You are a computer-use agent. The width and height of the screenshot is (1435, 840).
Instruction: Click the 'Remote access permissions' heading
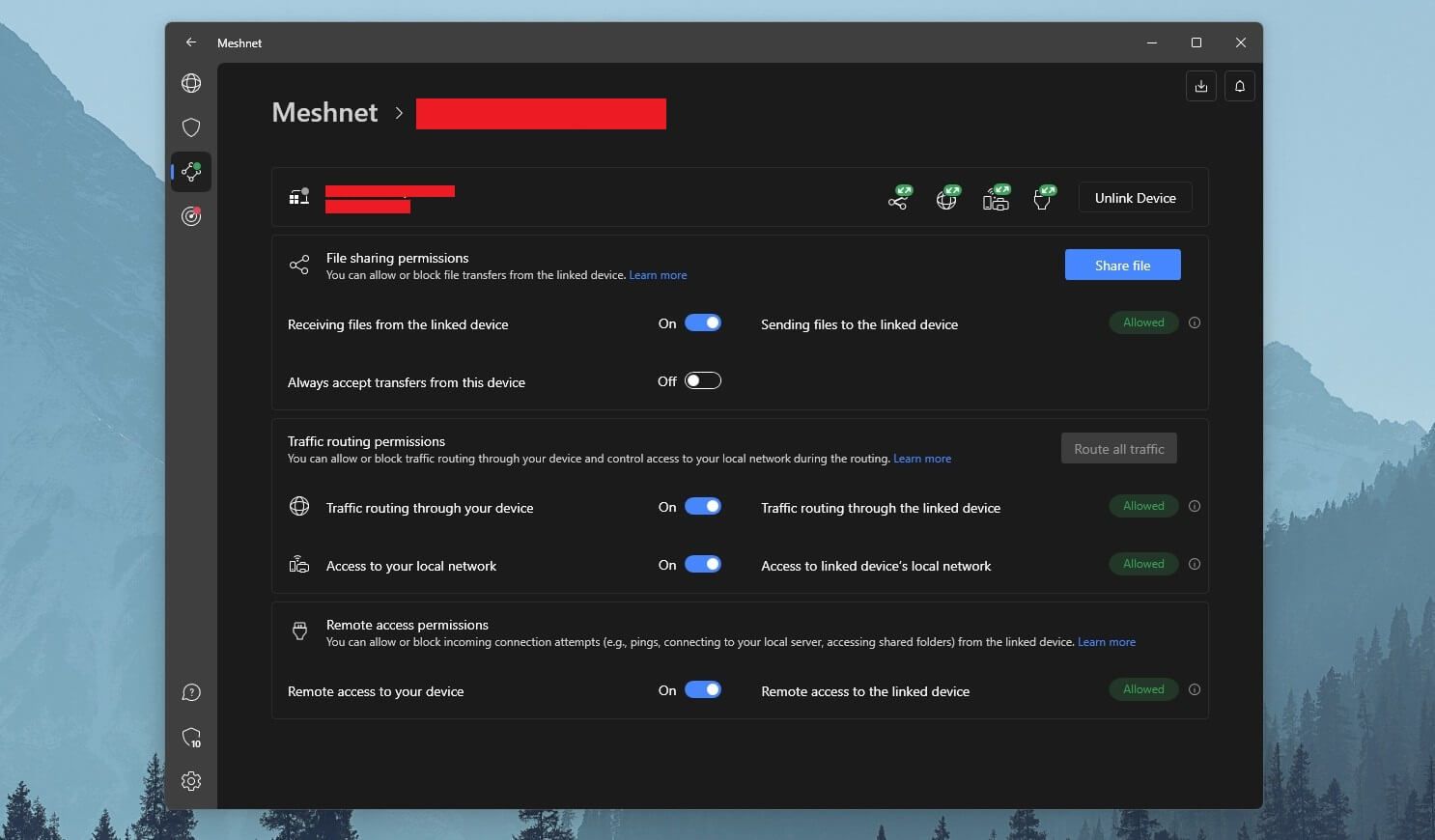tap(408, 625)
